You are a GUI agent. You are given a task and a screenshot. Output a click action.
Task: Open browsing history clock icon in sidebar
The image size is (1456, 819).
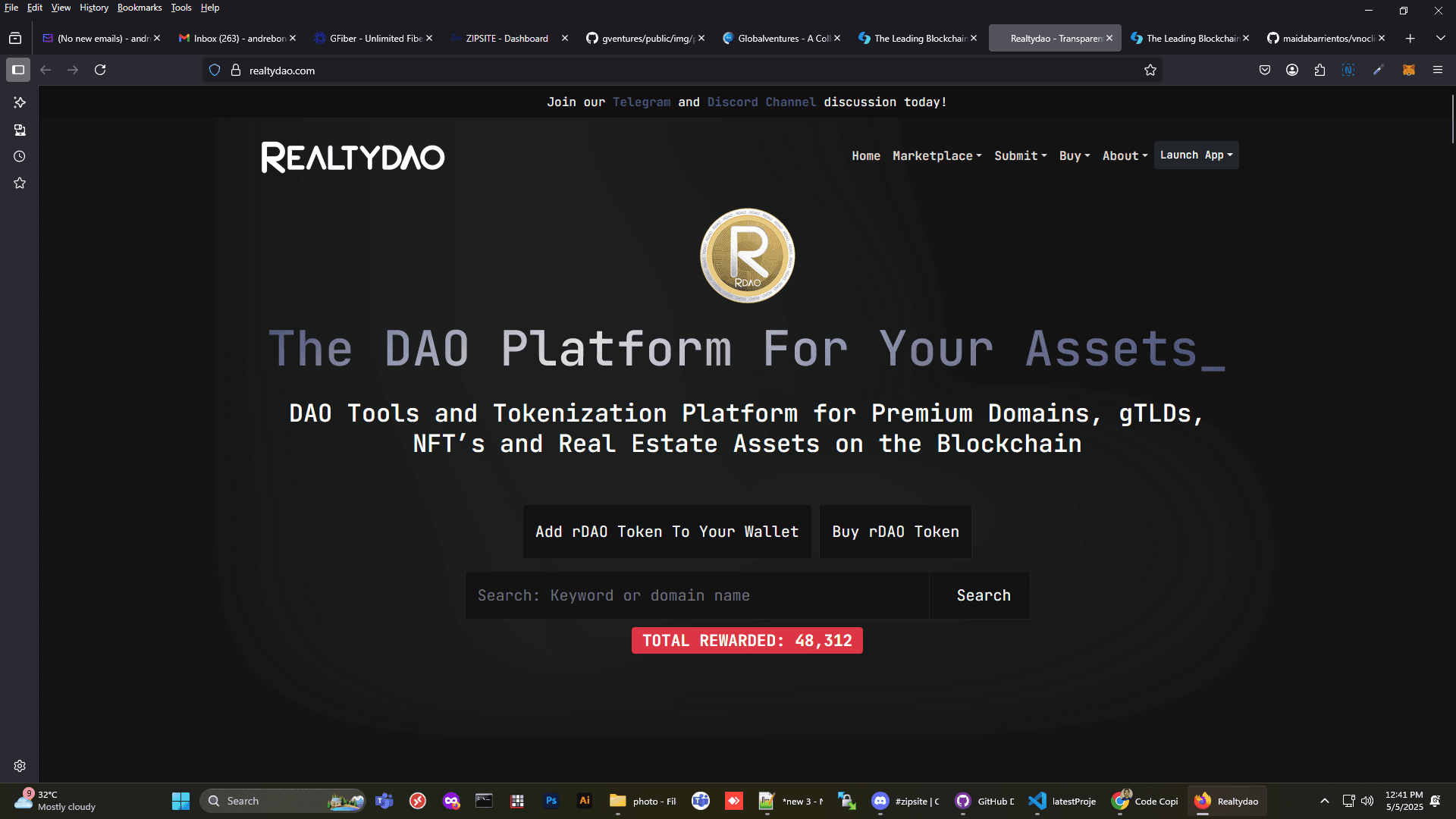coord(20,157)
